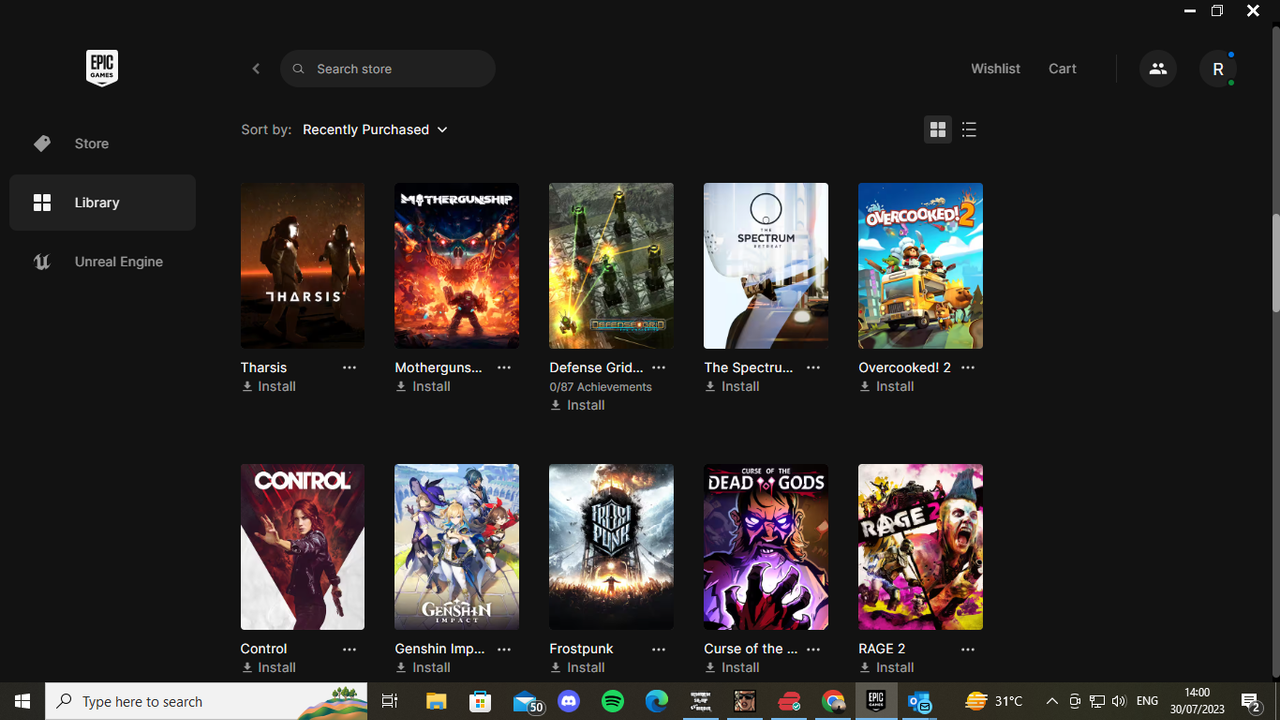Switch to grid view
The width and height of the screenshot is (1280, 720).
tap(938, 130)
